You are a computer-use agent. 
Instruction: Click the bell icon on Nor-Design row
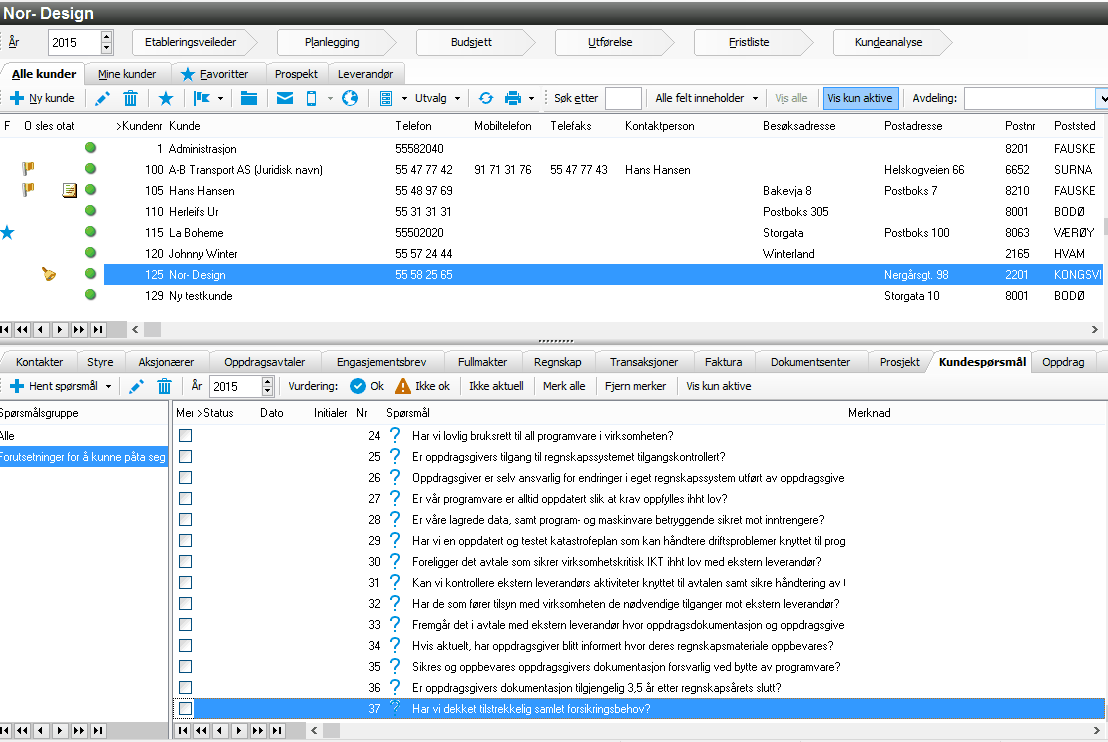[x=49, y=274]
